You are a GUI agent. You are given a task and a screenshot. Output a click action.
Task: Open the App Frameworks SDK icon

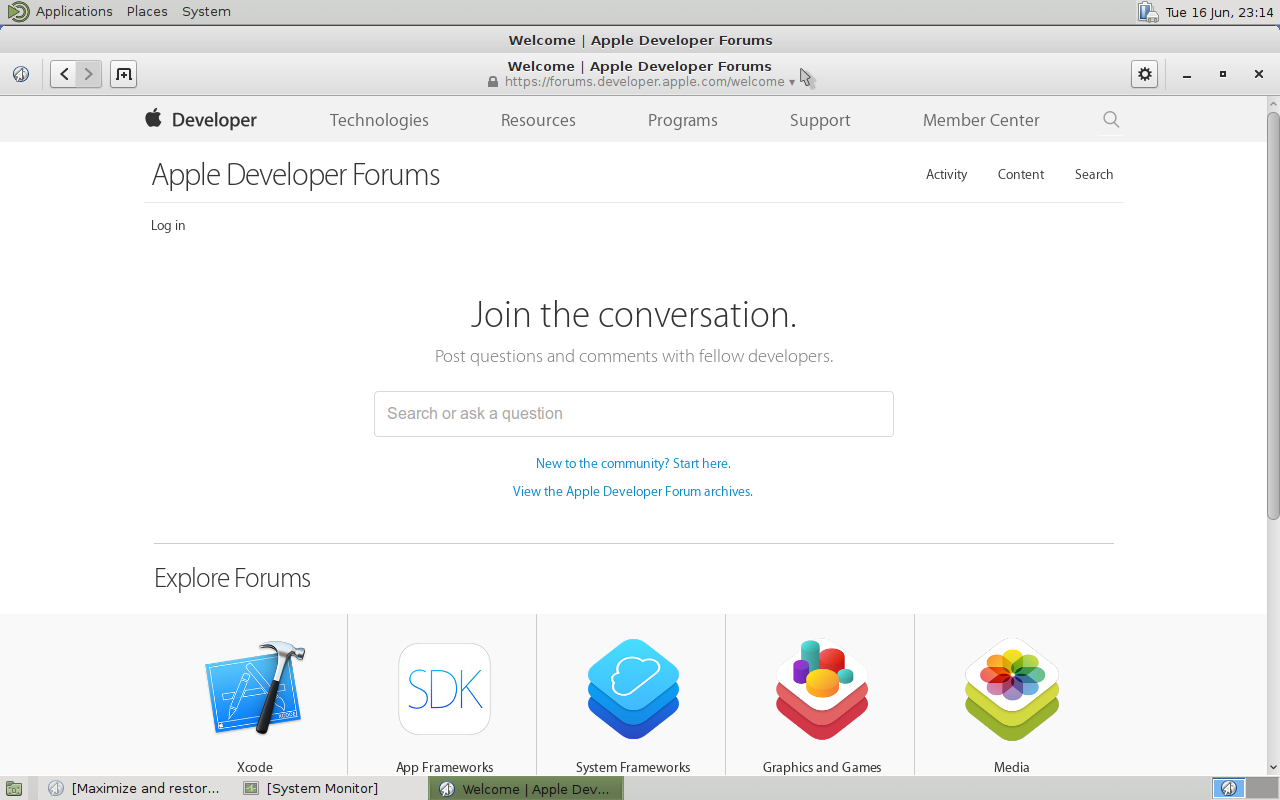coord(444,689)
